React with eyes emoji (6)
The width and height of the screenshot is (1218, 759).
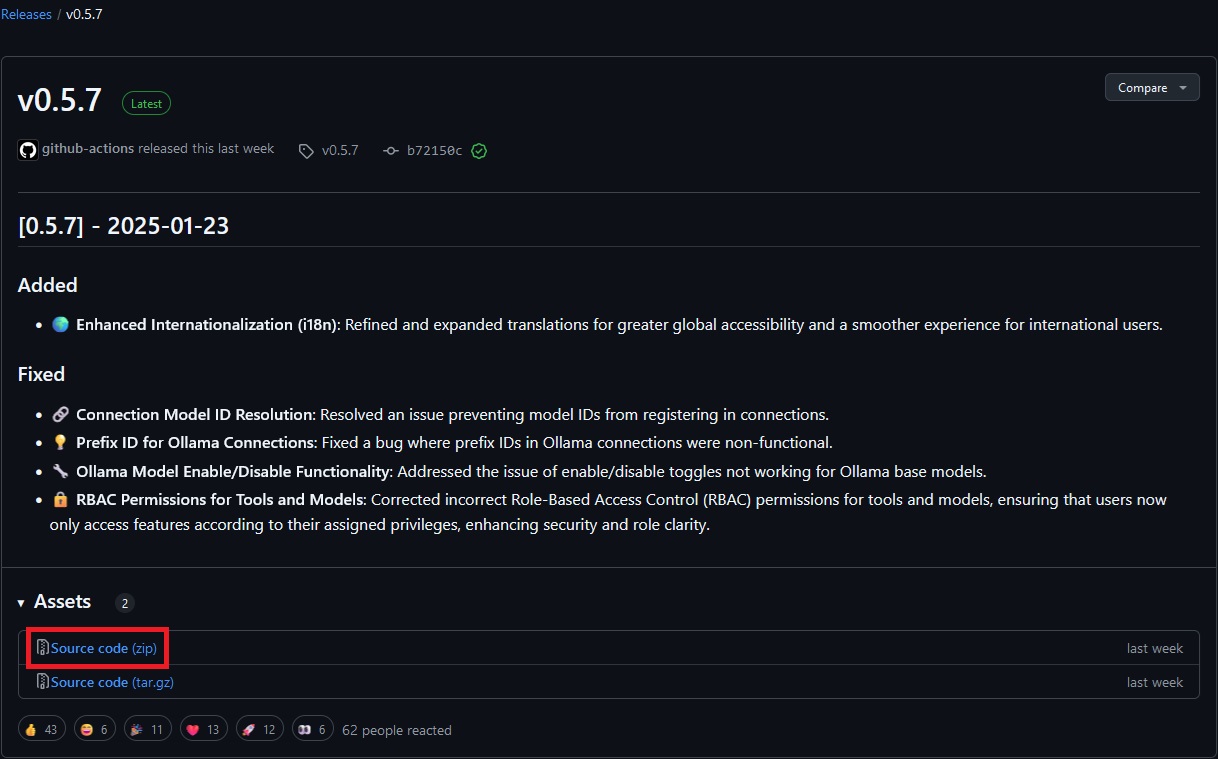(x=312, y=730)
